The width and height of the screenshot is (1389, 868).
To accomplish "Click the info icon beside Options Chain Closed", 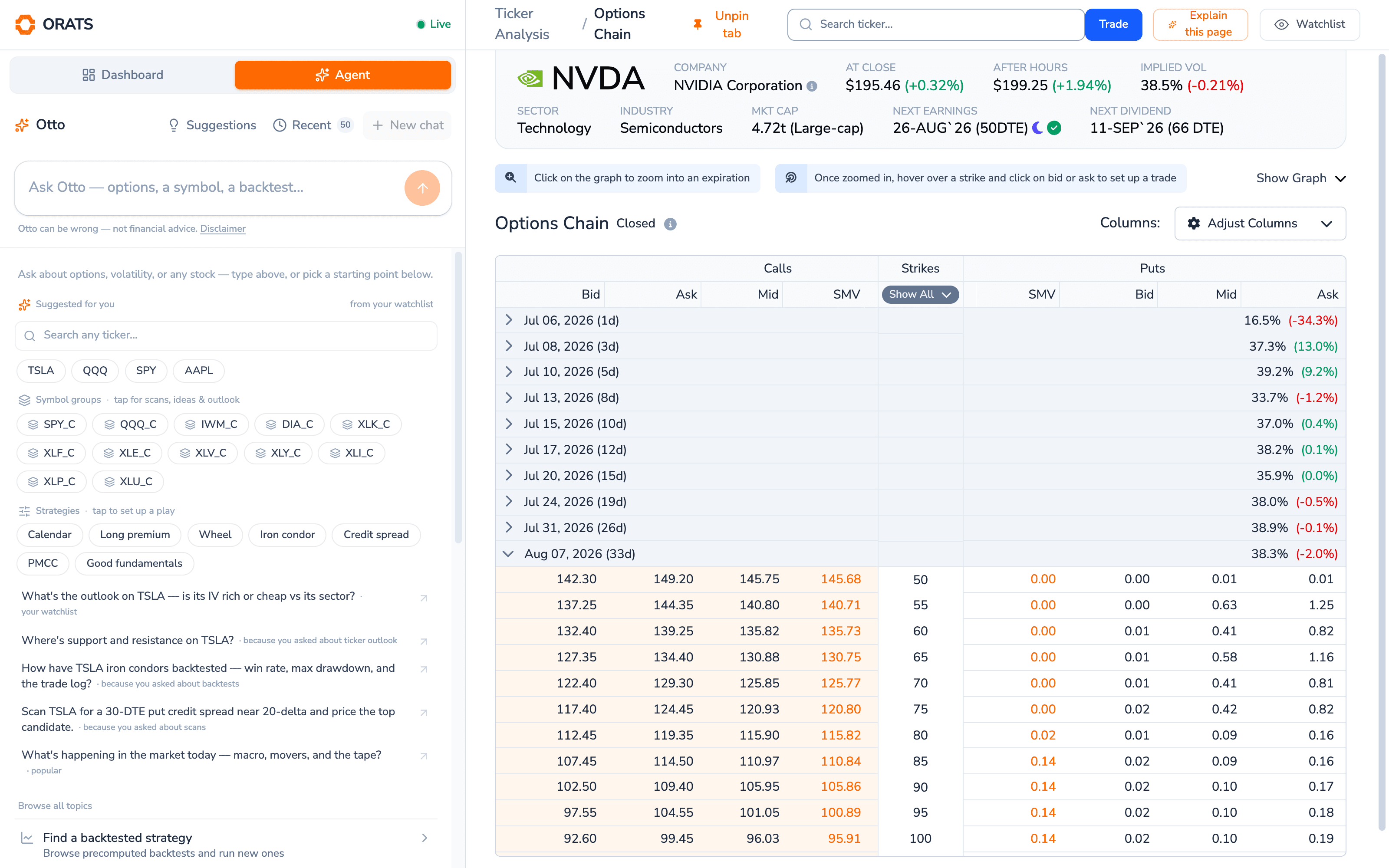I will [670, 224].
